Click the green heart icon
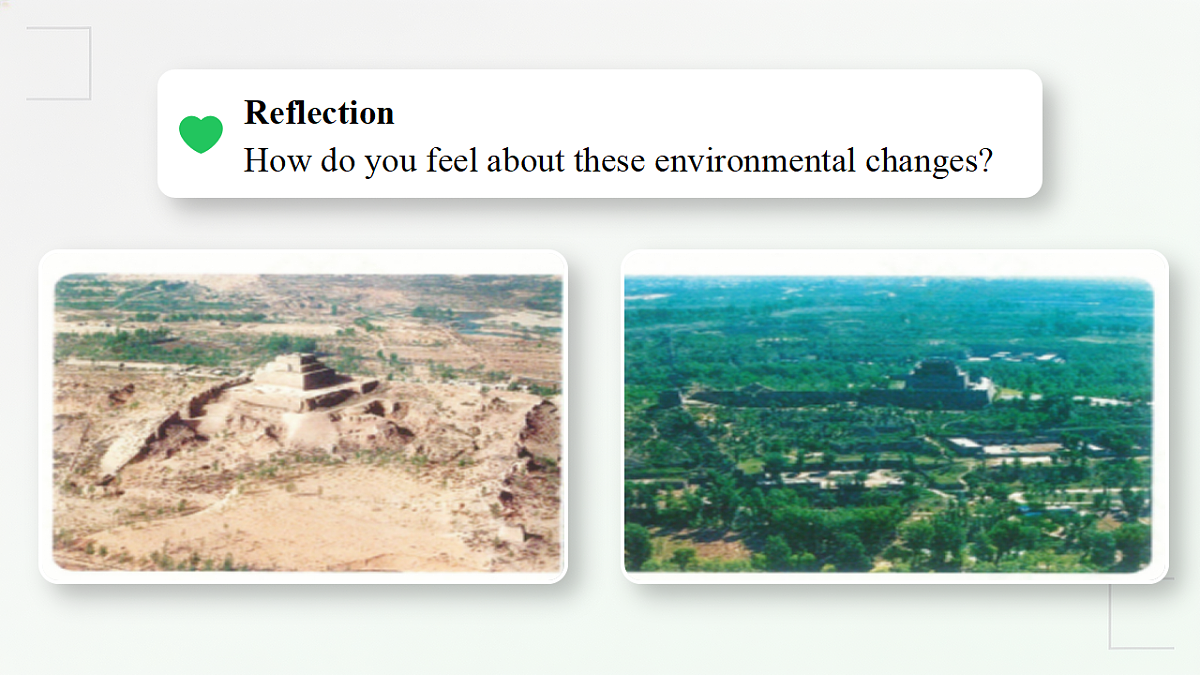The image size is (1200, 675). (x=201, y=134)
